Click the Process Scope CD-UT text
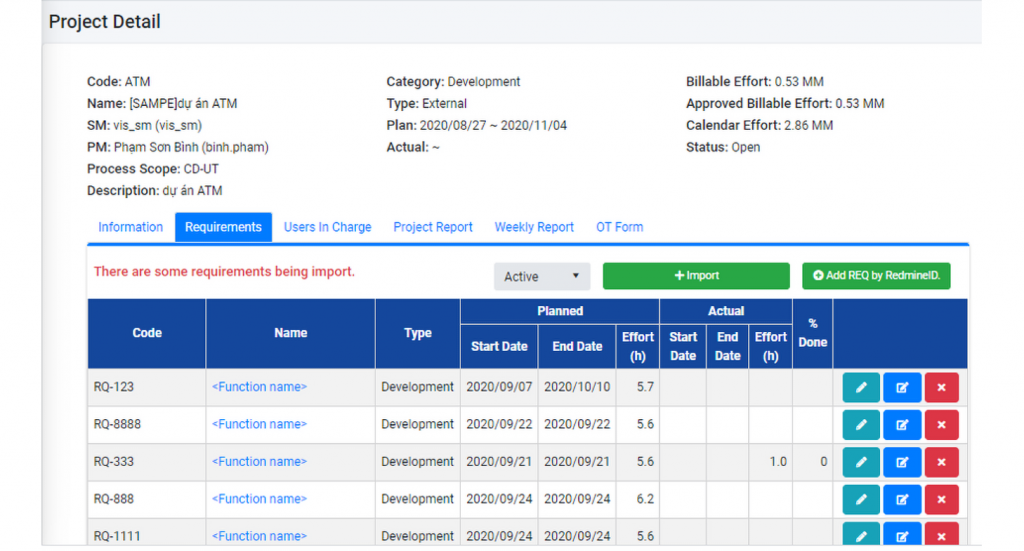The height and width of the screenshot is (551, 1024). tap(153, 168)
